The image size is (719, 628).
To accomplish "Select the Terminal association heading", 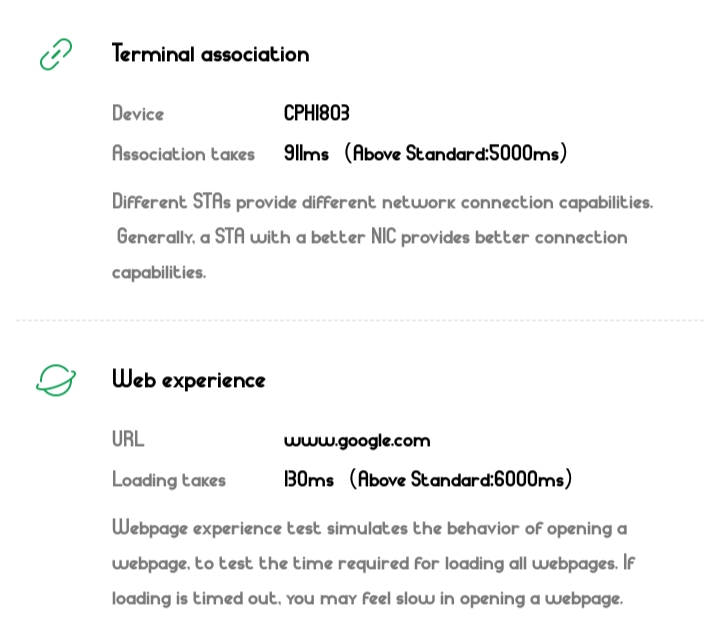I will coord(210,54).
